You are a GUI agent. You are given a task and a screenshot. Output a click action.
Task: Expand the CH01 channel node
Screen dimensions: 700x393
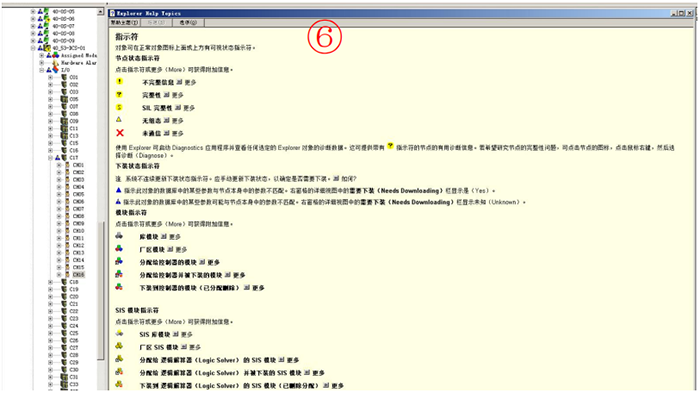(58, 165)
